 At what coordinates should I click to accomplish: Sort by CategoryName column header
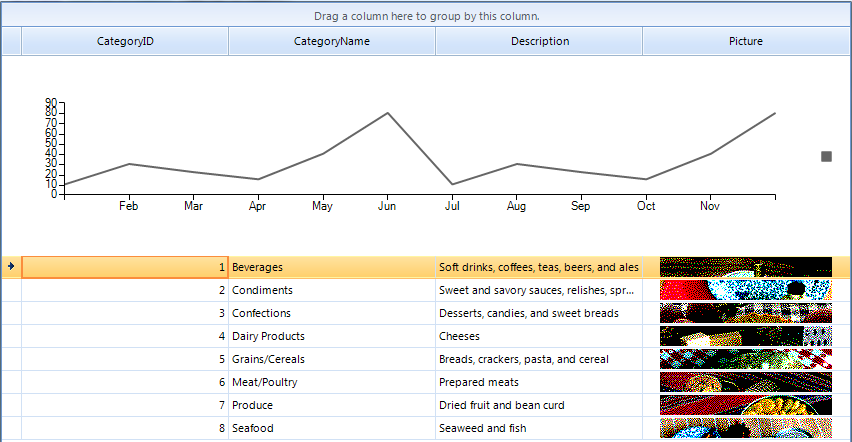pyautogui.click(x=332, y=41)
